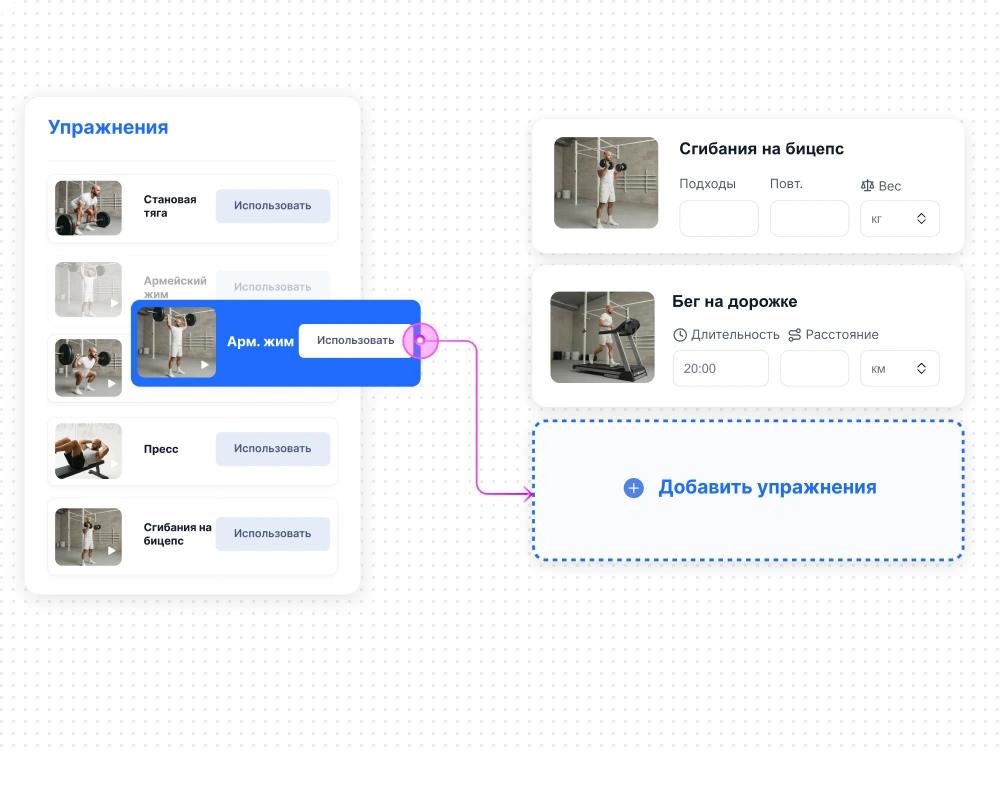Open the Становая тяга thumbnail
This screenshot has height=795, width=1008.
[88, 208]
